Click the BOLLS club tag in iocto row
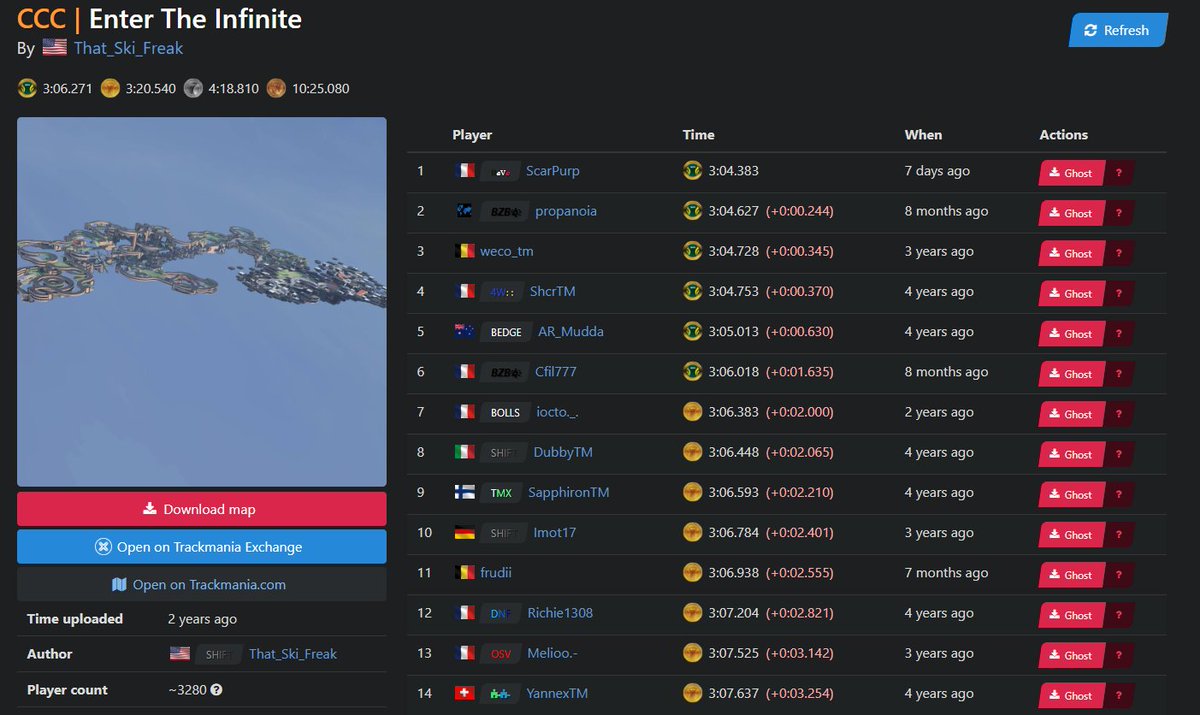This screenshot has height=715, width=1200. point(505,412)
